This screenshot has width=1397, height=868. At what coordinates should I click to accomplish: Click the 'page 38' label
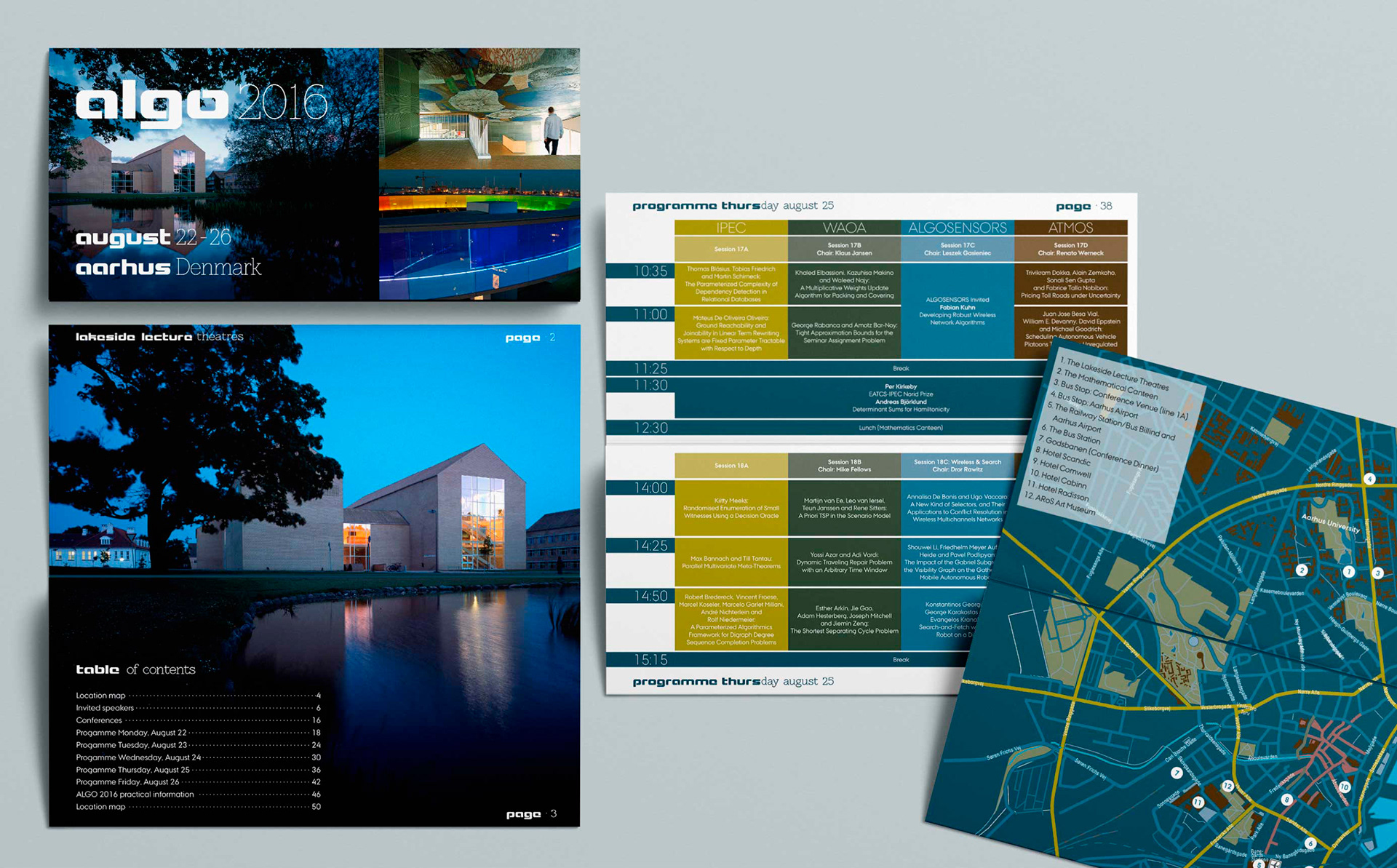pyautogui.click(x=1084, y=206)
